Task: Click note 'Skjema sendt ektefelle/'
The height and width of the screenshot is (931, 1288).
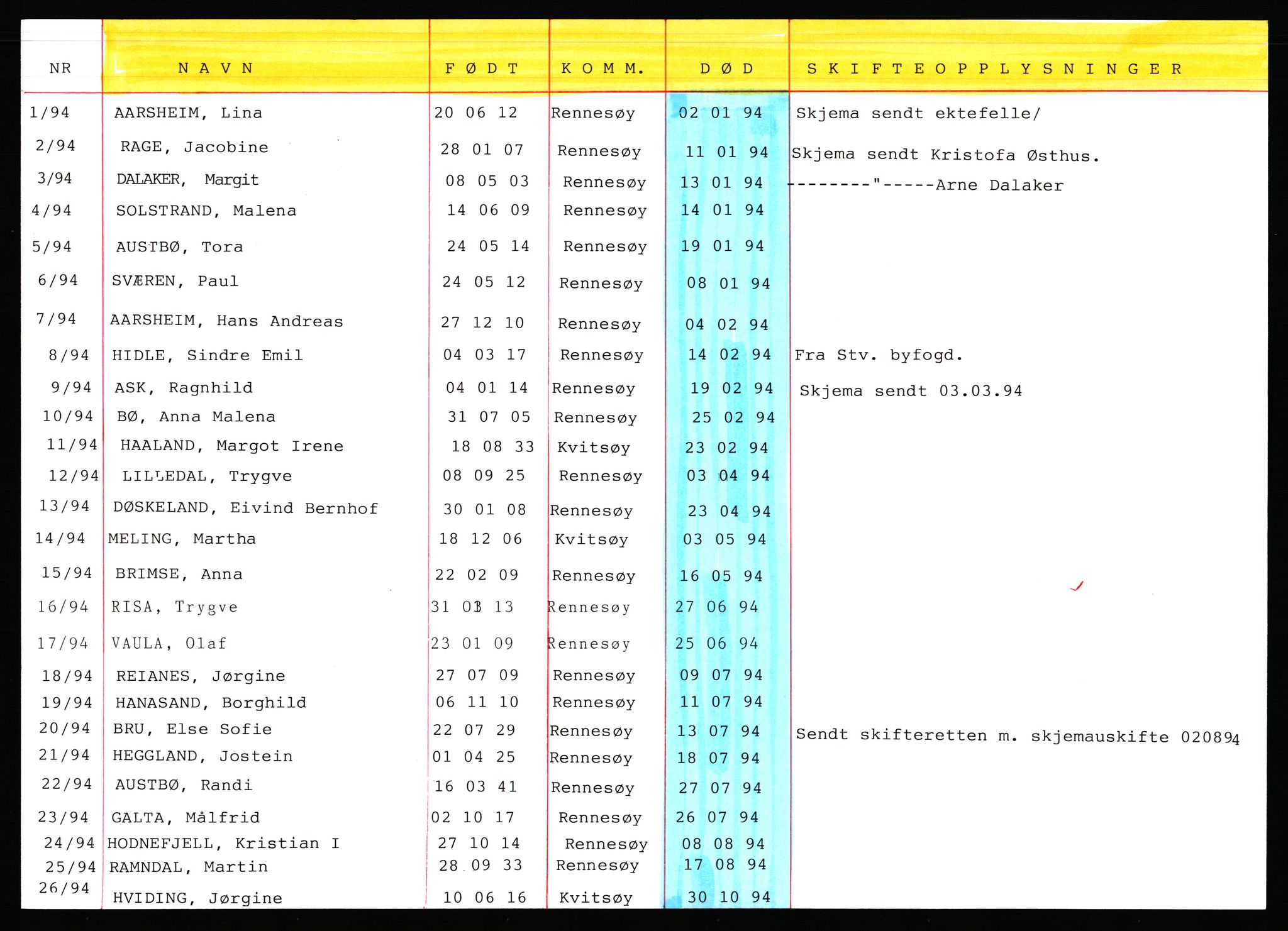Action: click(x=918, y=114)
